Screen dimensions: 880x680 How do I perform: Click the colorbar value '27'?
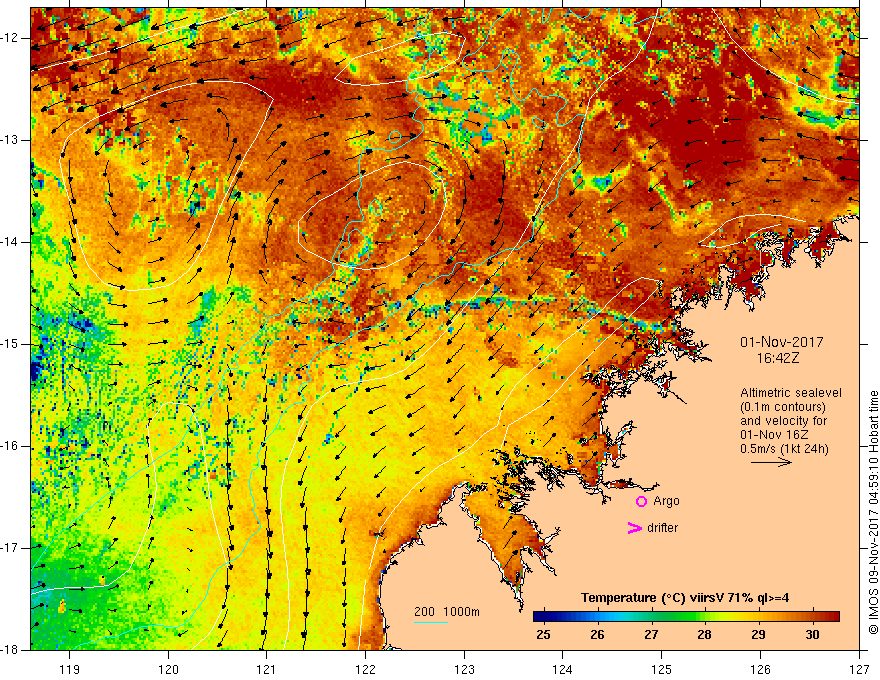[x=651, y=635]
